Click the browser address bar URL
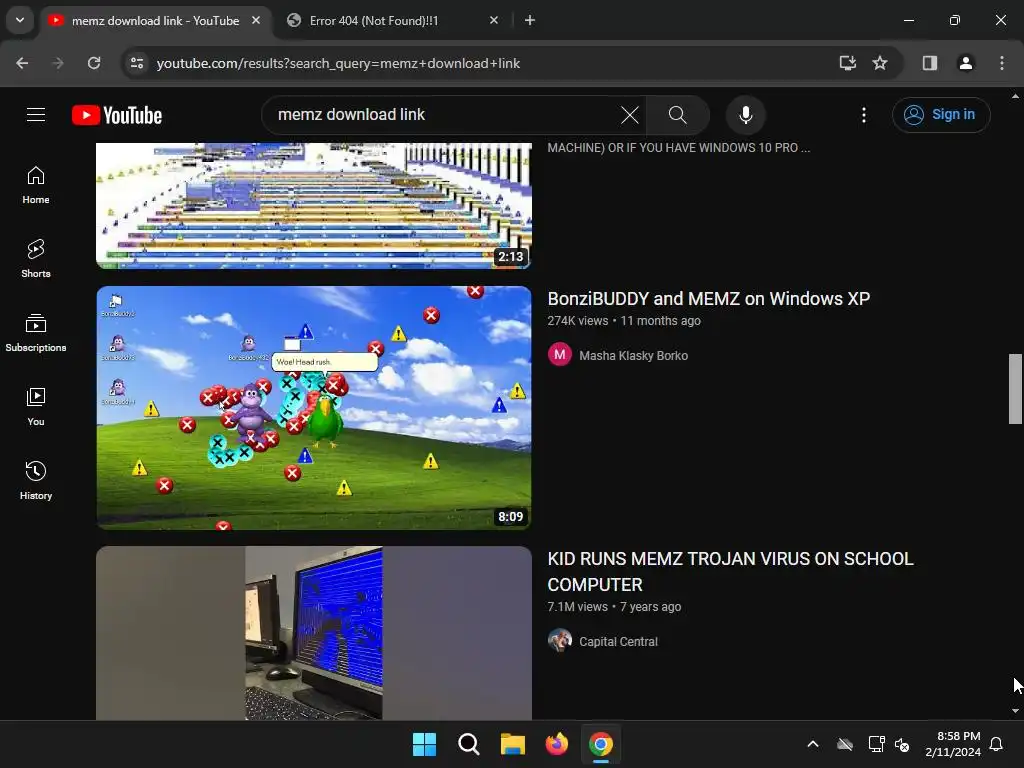The height and width of the screenshot is (768, 1024). click(x=338, y=63)
